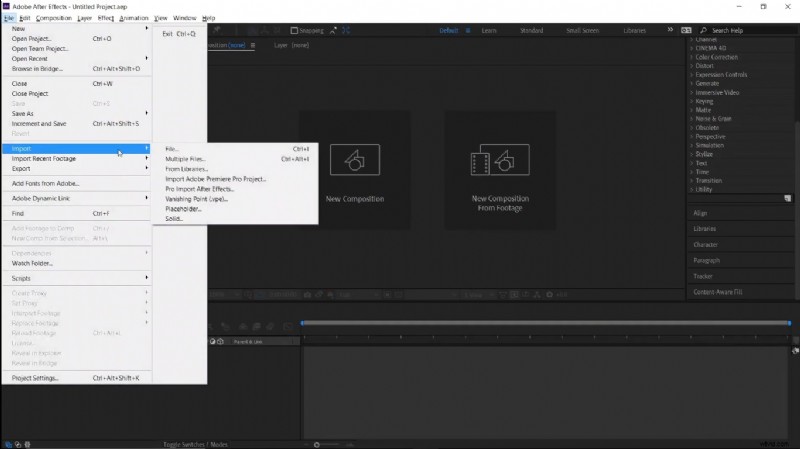Expand the Noise & Grain category
Image resolution: width=800 pixels, height=449 pixels.
(x=710, y=118)
